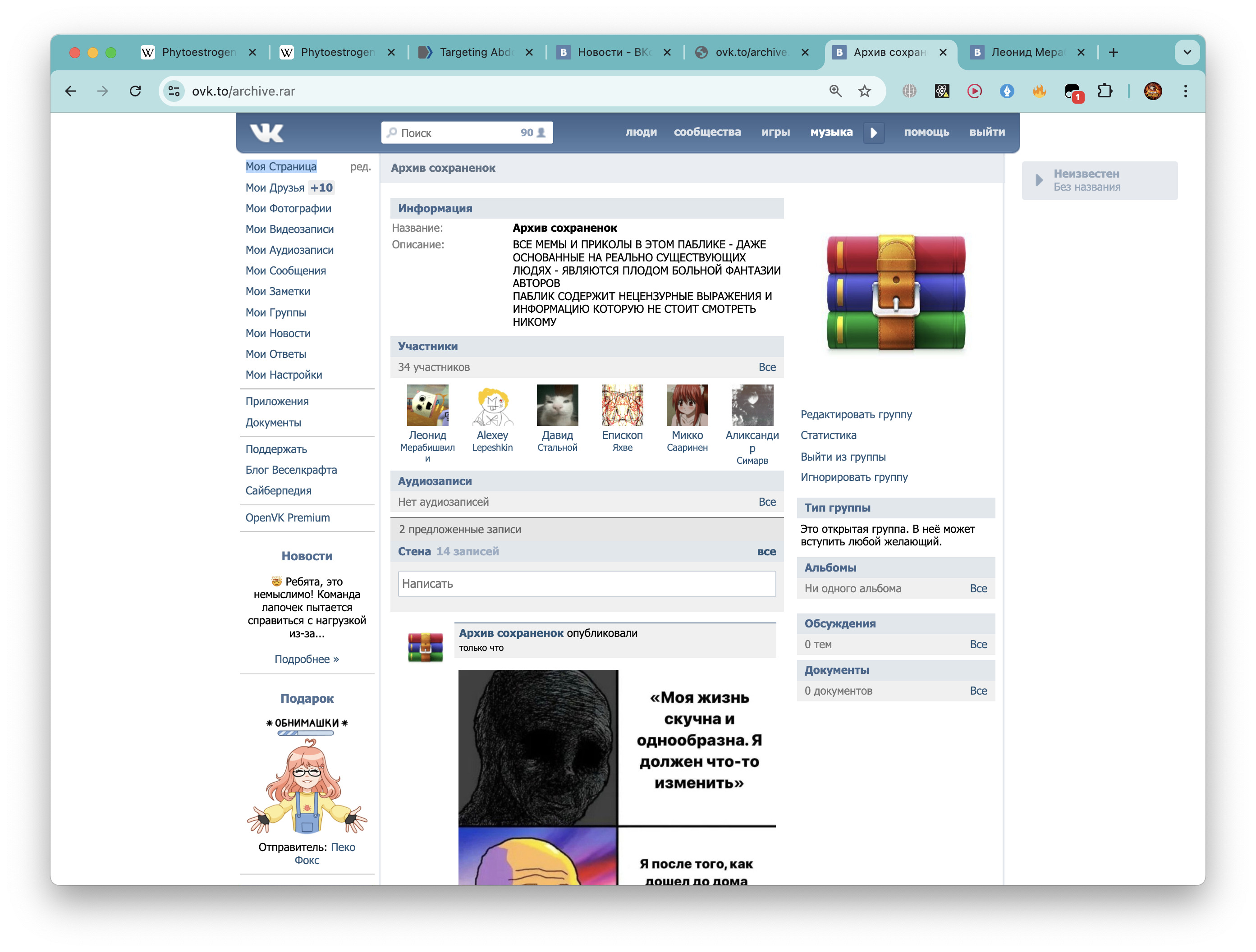
Task: Open Мои Настройки in sidebar
Action: coord(284,375)
